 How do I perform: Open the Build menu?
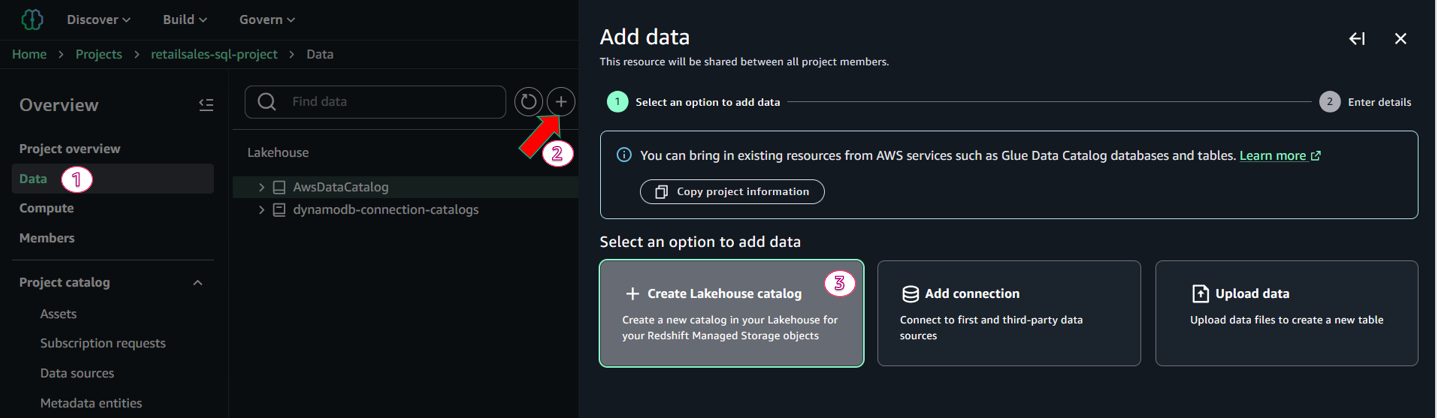(185, 19)
